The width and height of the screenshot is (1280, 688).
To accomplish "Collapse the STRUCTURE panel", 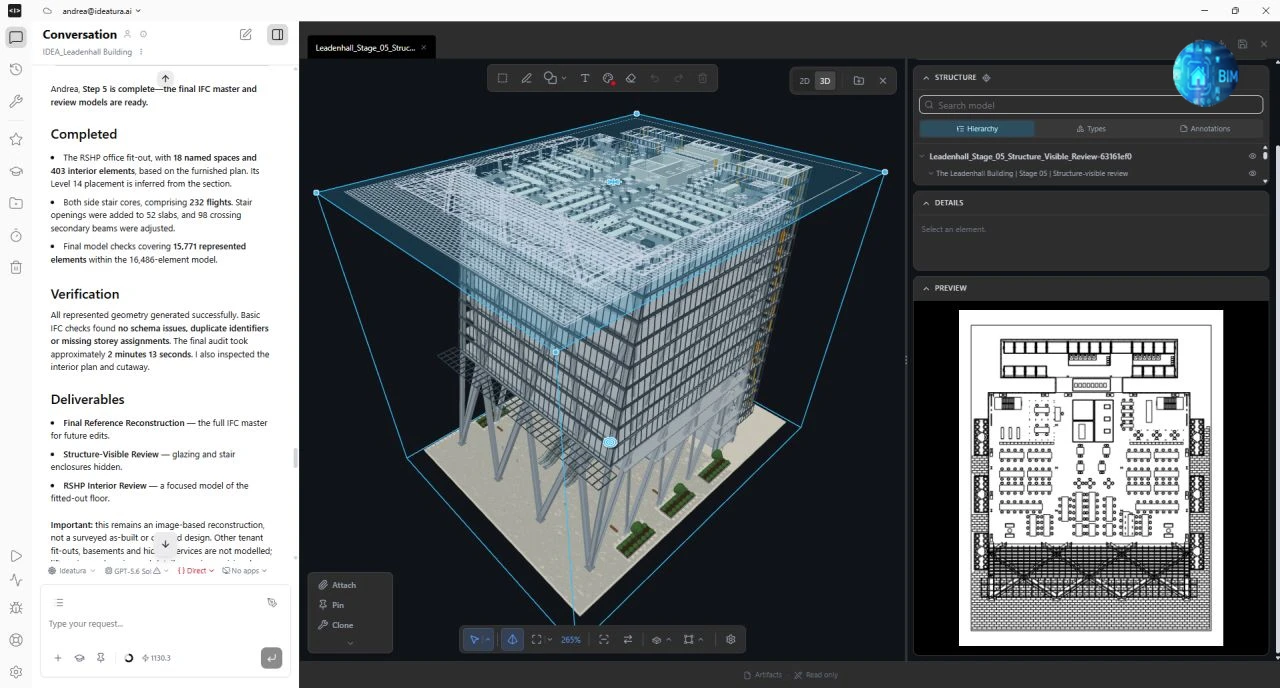I will [926, 77].
